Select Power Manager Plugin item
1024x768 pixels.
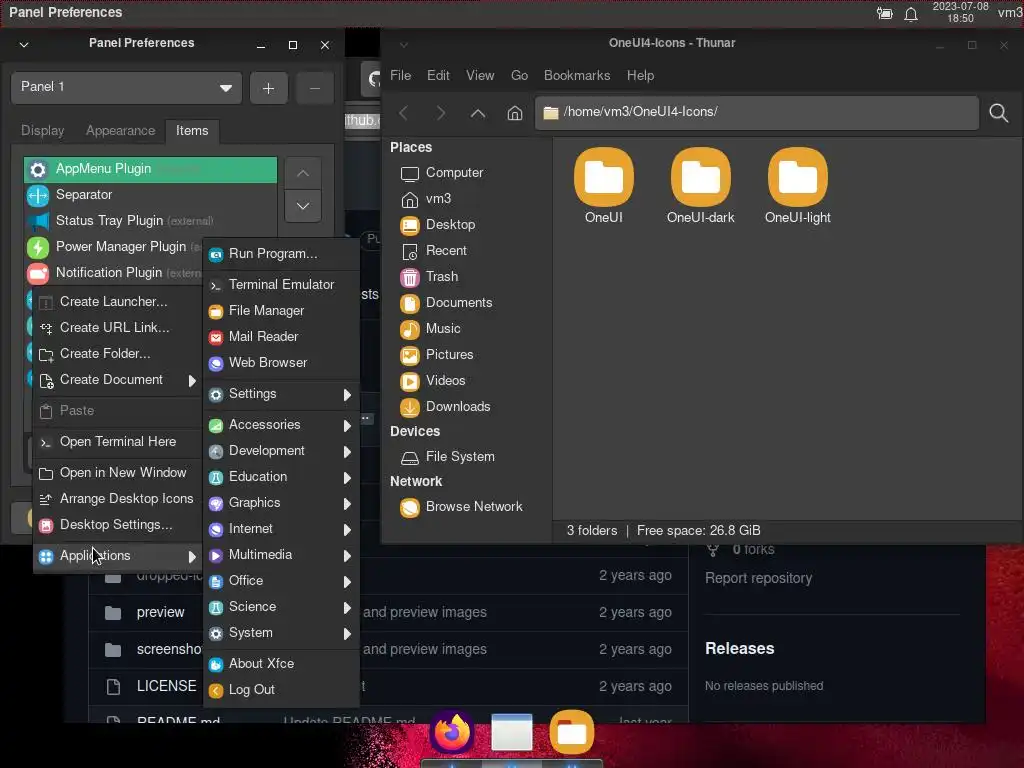(114, 247)
